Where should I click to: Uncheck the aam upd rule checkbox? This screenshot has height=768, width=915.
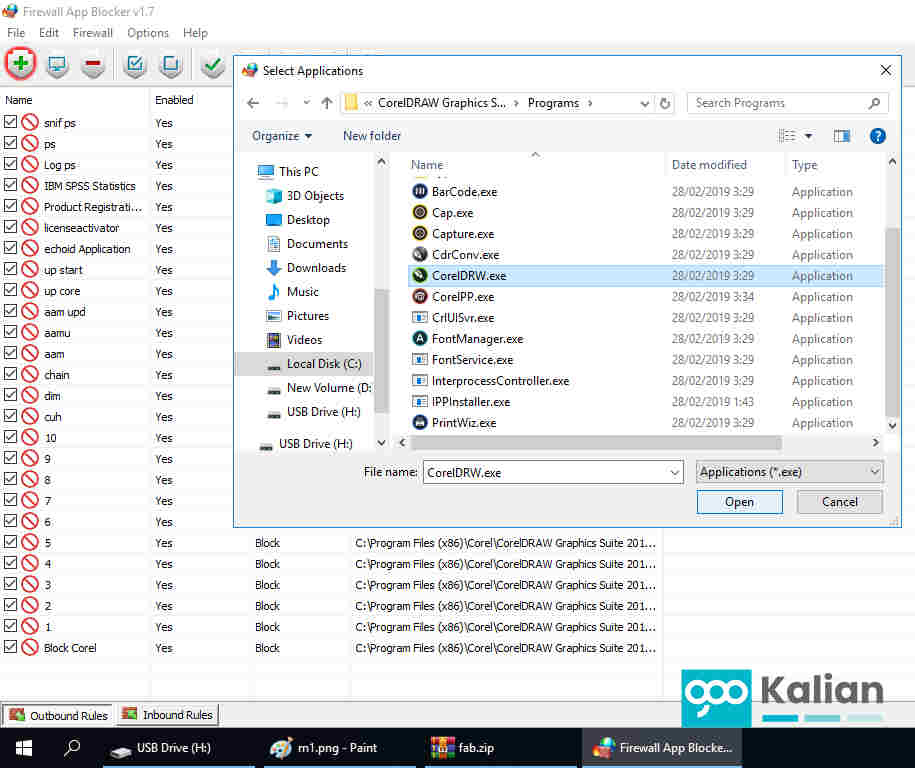(10, 311)
